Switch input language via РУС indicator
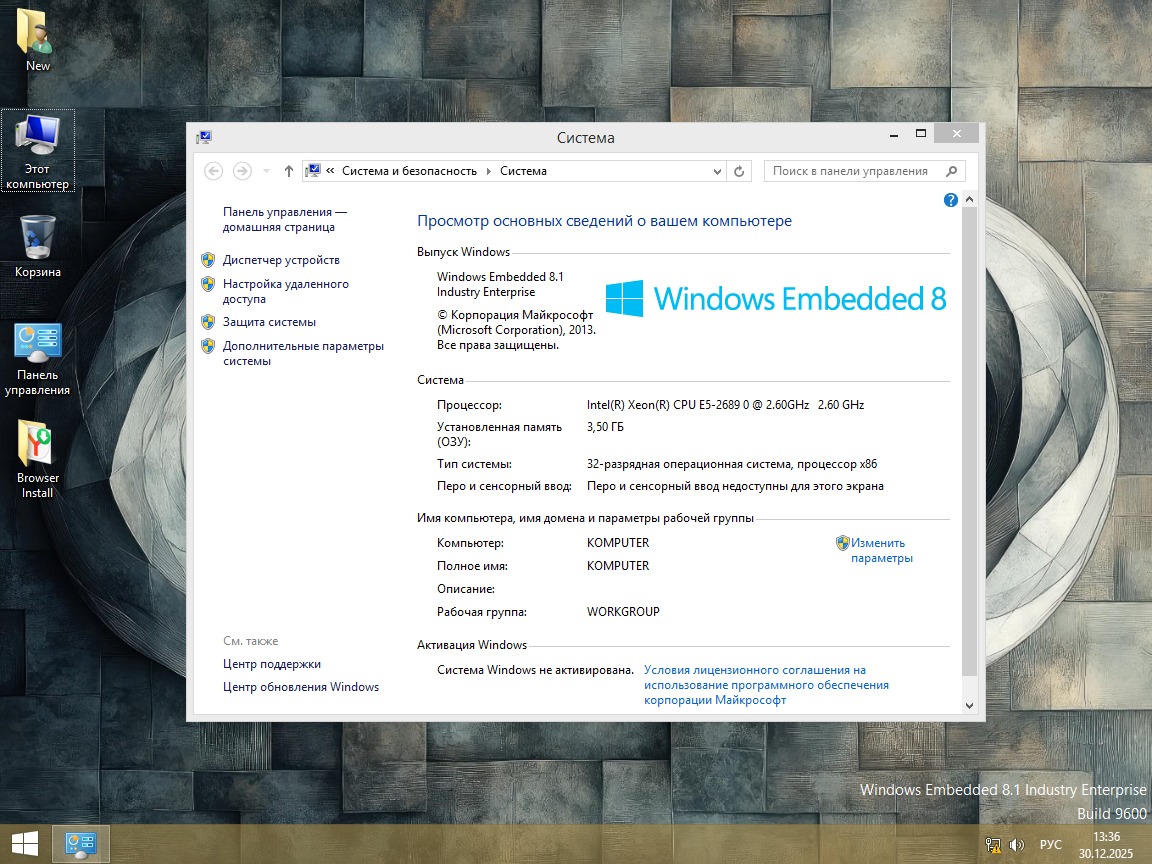This screenshot has height=864, width=1152. point(1050,844)
